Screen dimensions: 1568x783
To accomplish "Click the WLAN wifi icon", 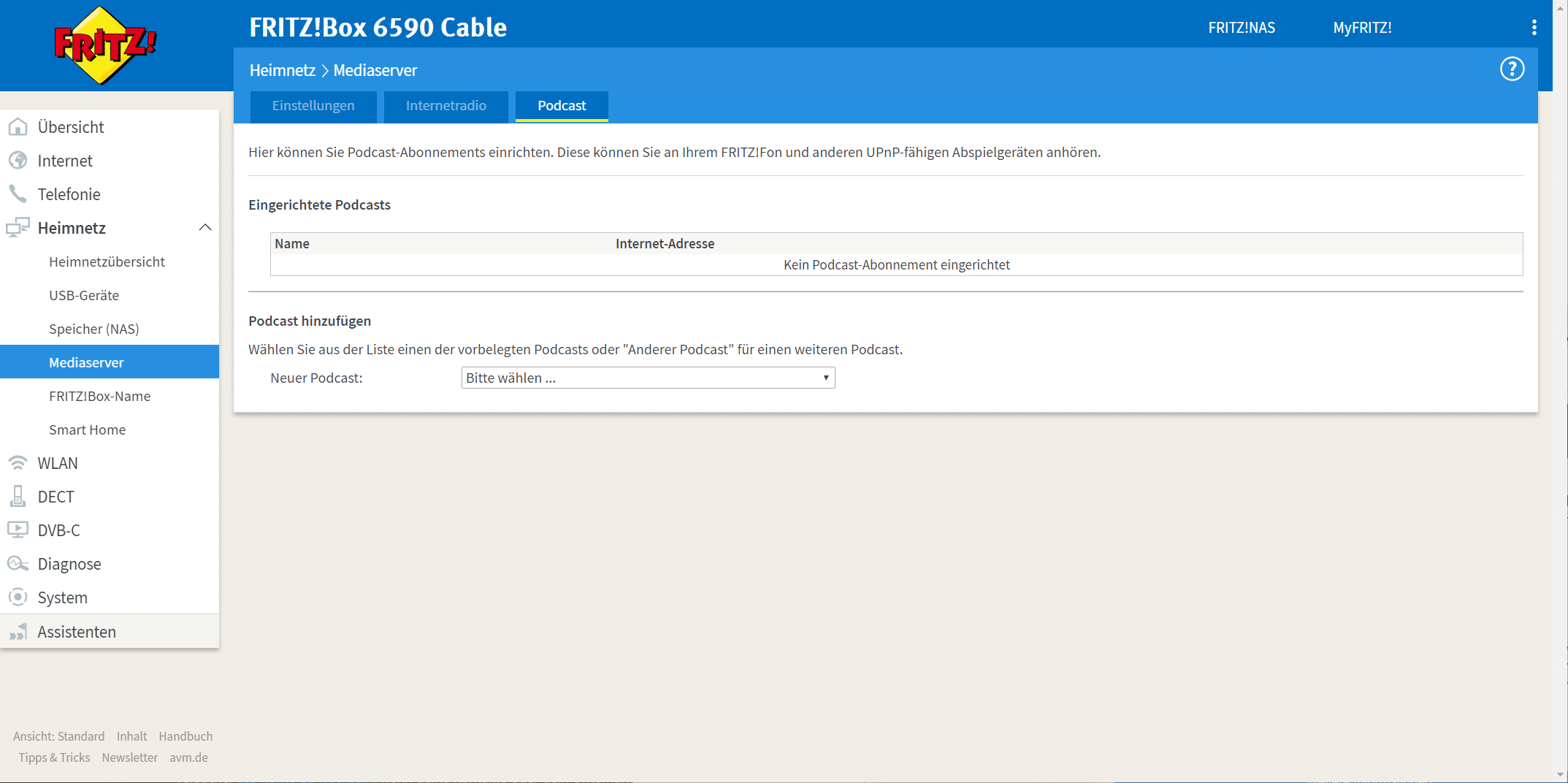I will [18, 463].
